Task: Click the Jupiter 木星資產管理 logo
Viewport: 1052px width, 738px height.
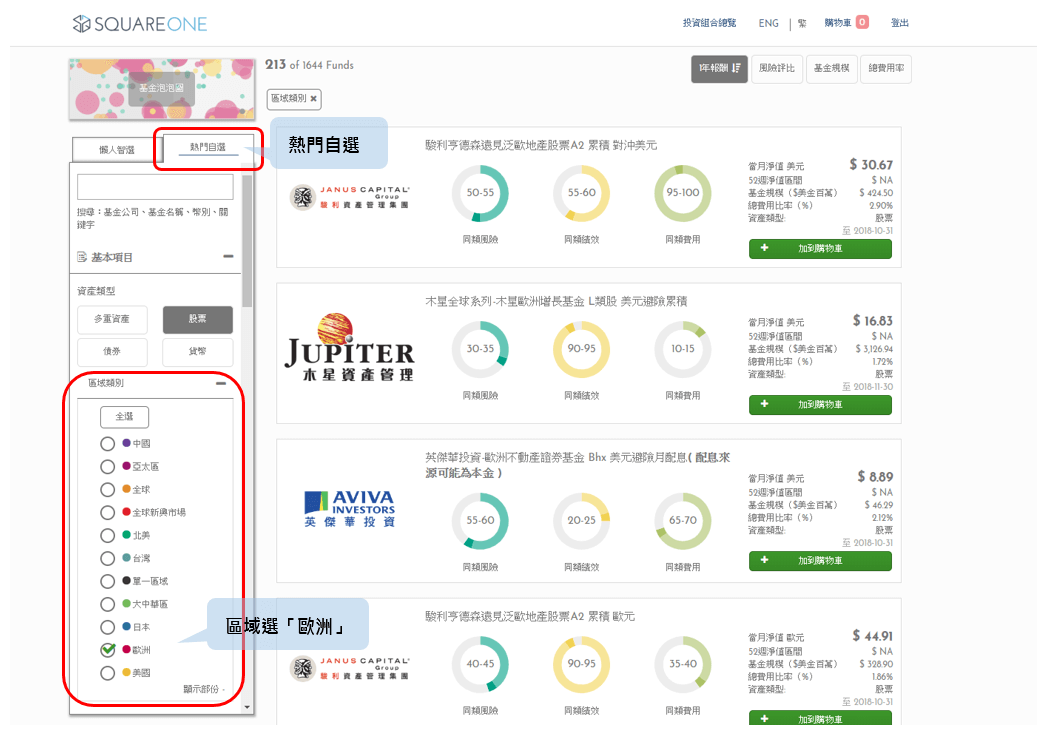Action: [350, 348]
